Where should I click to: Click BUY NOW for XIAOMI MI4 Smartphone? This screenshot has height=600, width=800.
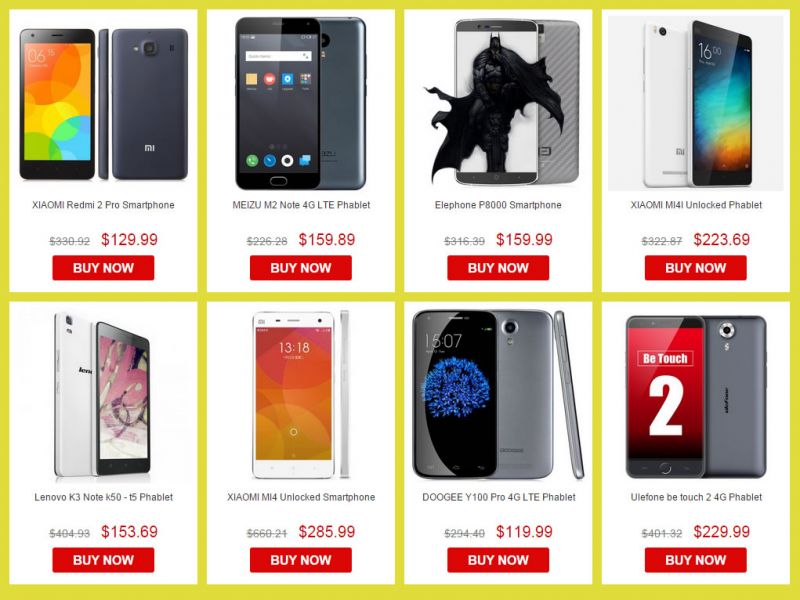[301, 560]
